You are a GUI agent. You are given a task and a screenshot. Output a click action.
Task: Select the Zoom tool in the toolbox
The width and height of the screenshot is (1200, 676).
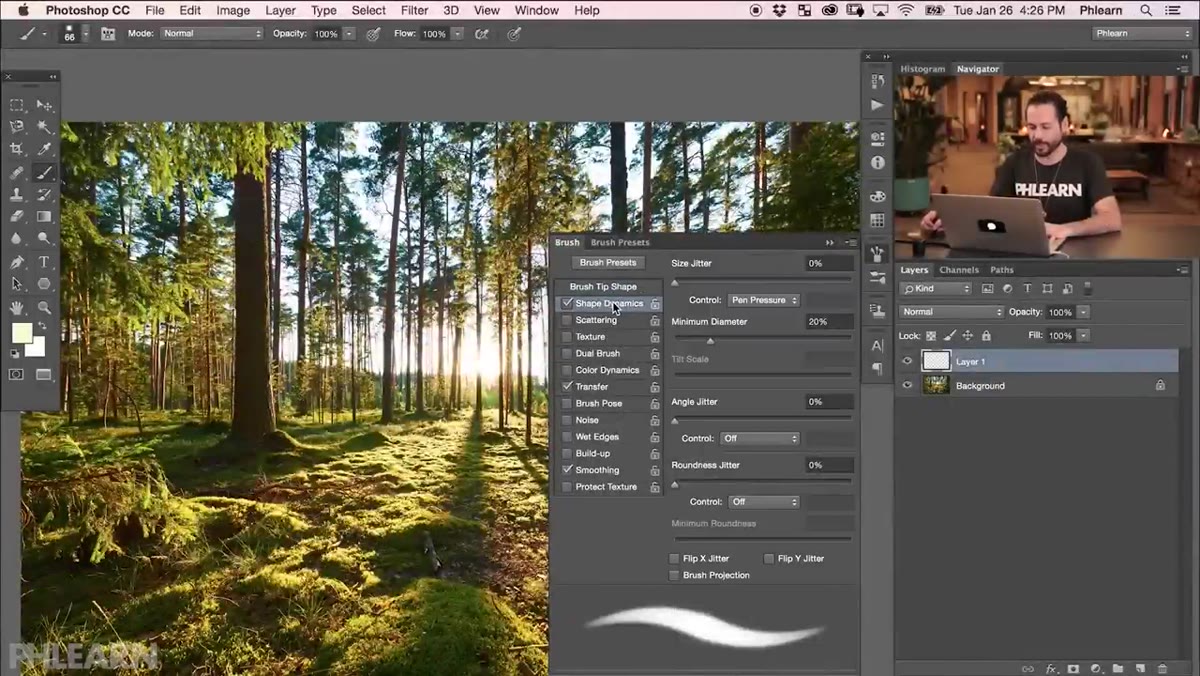pos(45,308)
